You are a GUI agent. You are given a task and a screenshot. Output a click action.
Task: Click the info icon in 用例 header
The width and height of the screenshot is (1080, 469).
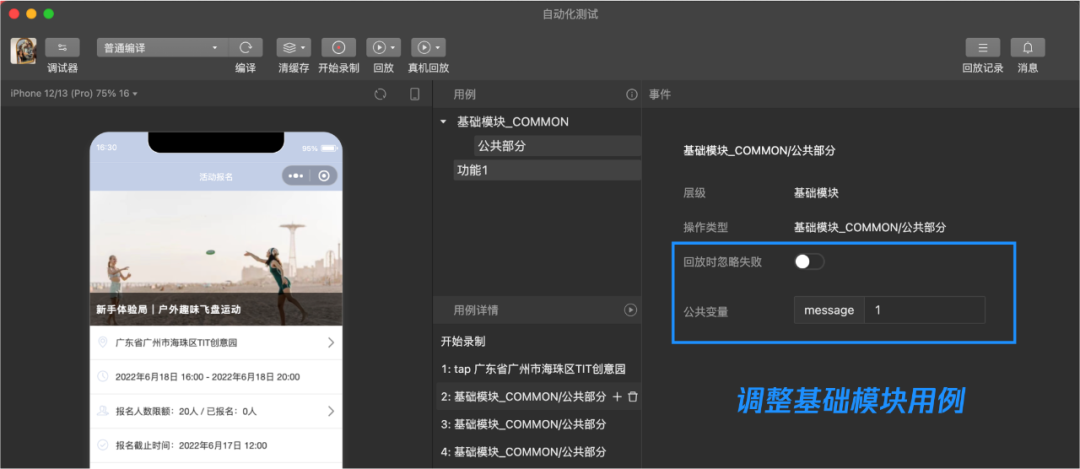coord(632,94)
